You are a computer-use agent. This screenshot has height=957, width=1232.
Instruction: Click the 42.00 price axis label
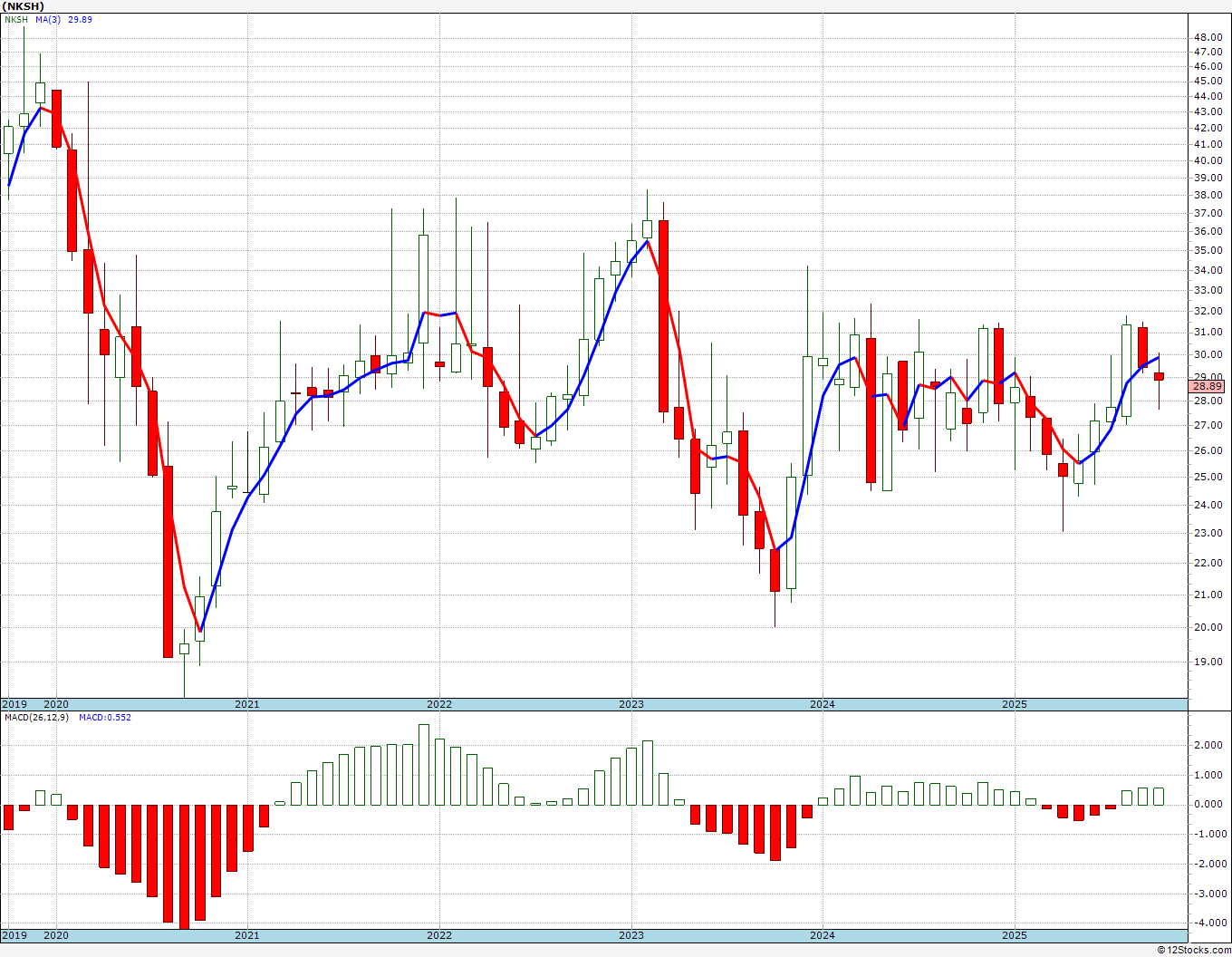(1208, 128)
